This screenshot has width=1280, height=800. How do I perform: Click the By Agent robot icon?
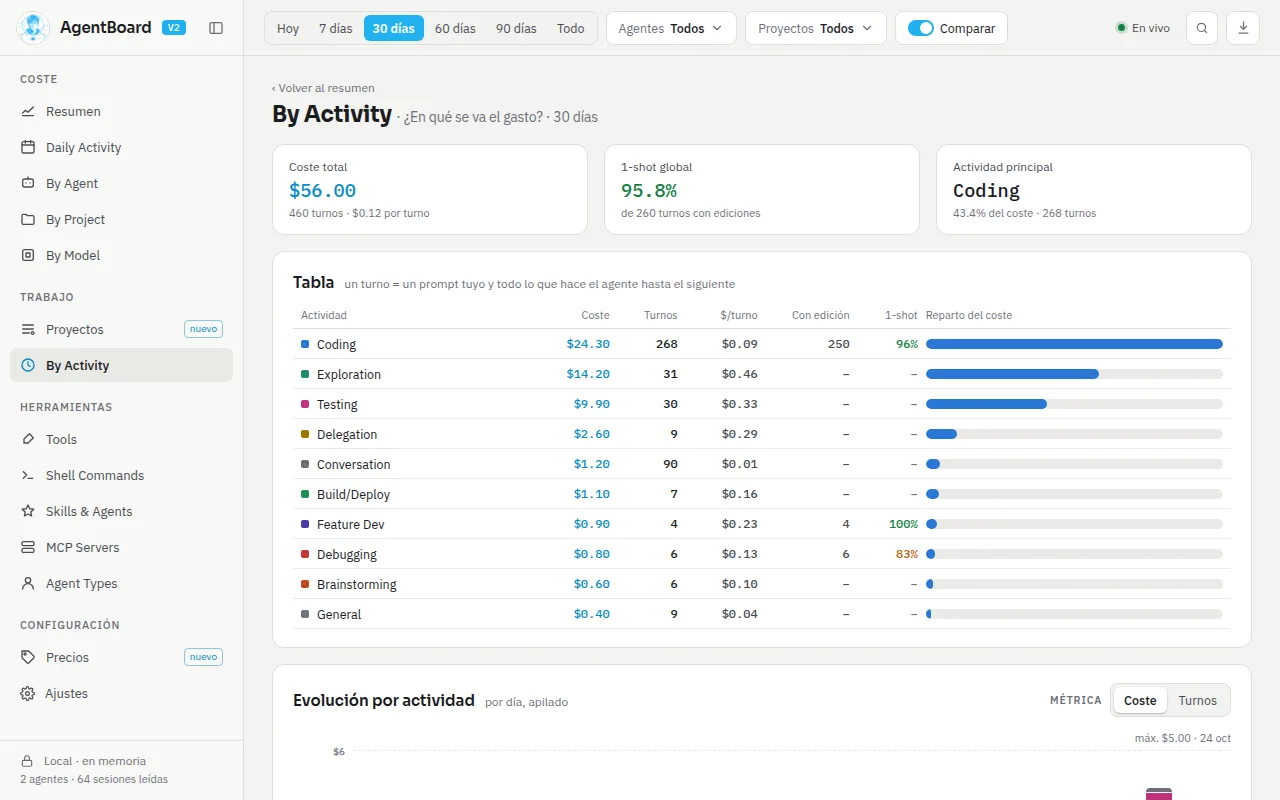(28, 184)
